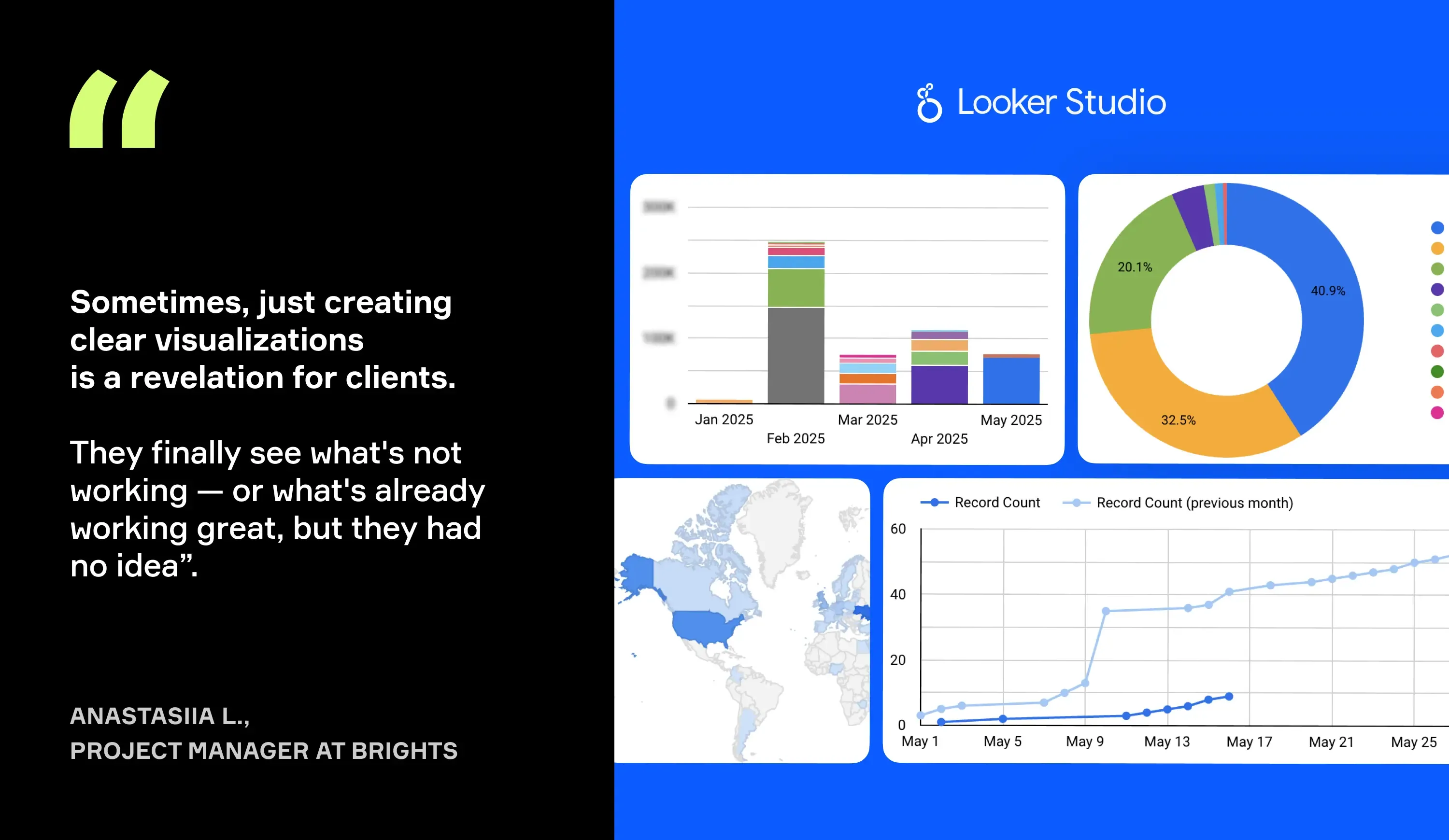Select the purple legend dot in donut legend
1449x840 pixels.
(x=1437, y=289)
